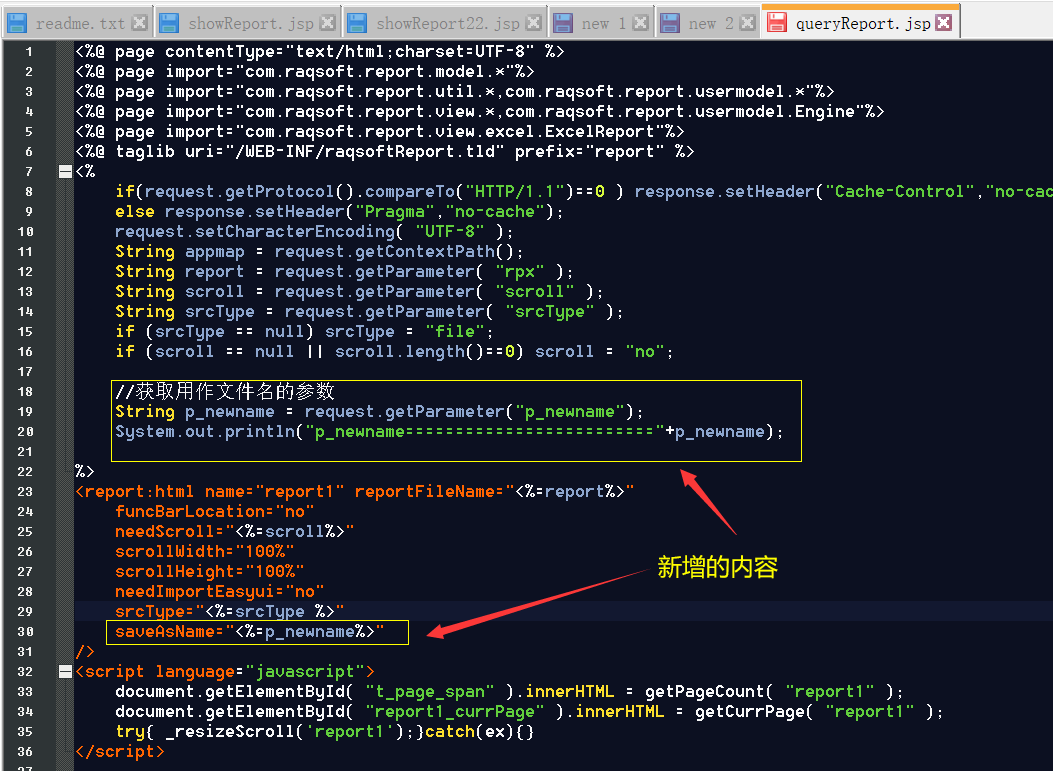Screen dimensions: 1053x771
Task: Click the string "file" on line 15
Action: 455,332
